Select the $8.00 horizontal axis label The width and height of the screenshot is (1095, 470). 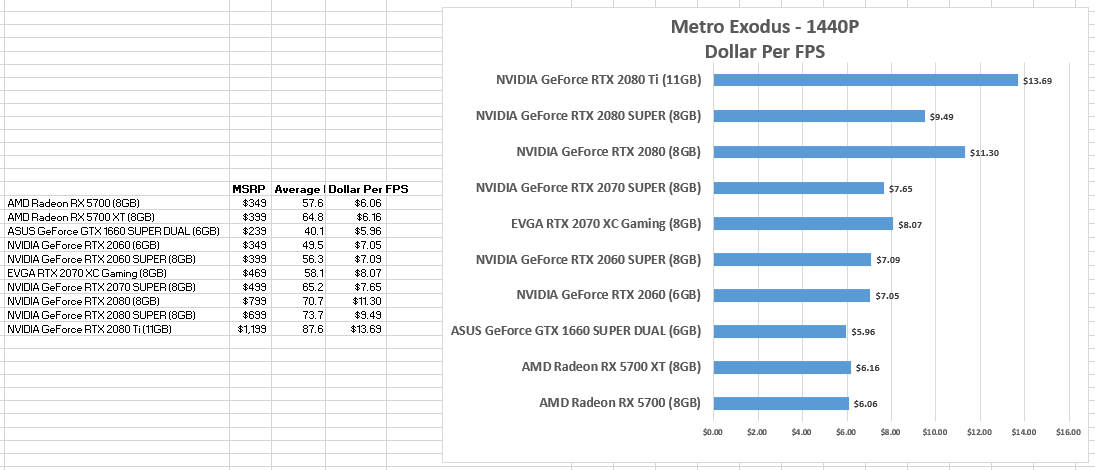(890, 432)
